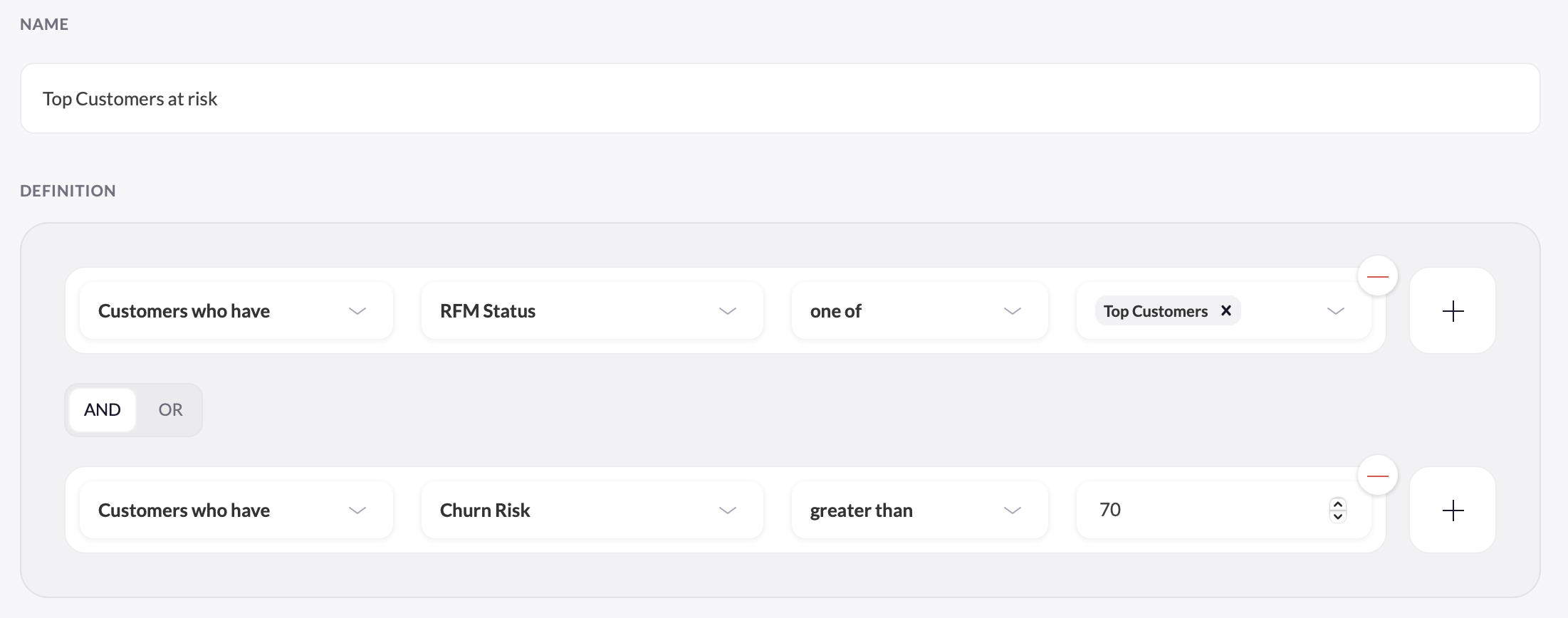1568x618 pixels.
Task: Expand the Top Customers value dropdown chevron
Action: [x=1336, y=311]
